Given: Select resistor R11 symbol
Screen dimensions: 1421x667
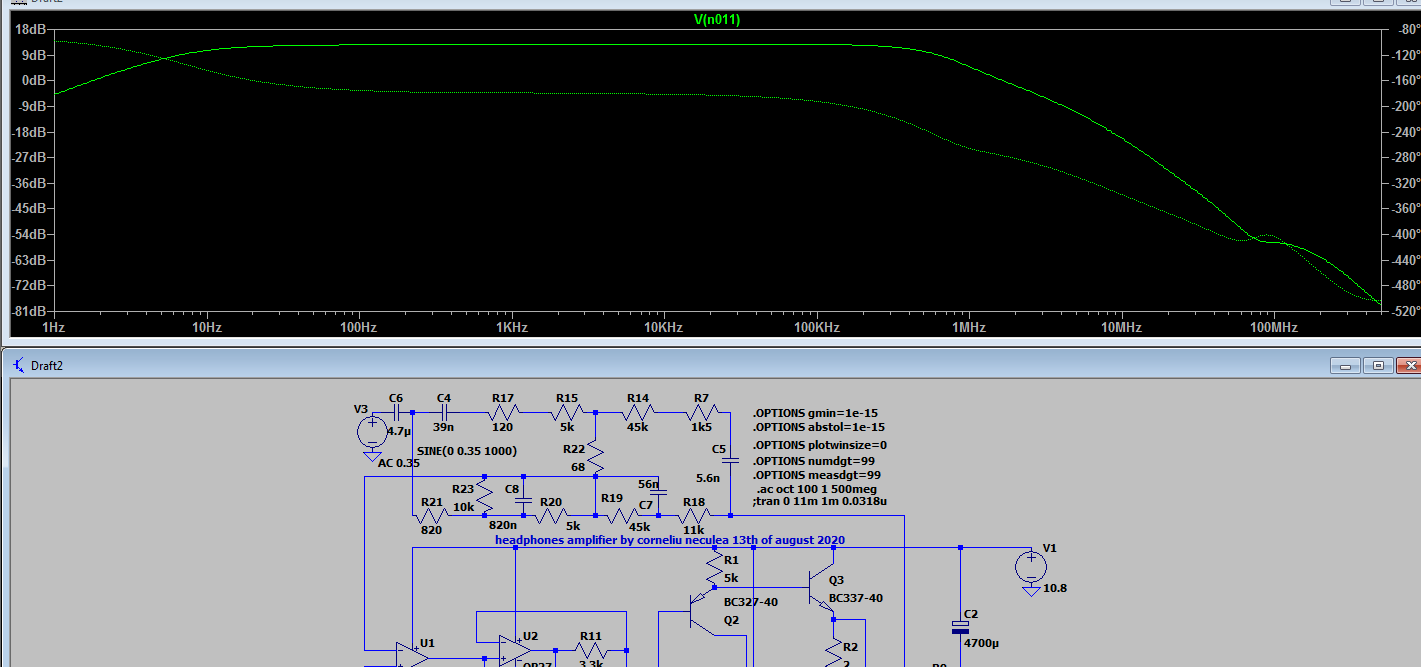Looking at the screenshot, I should (x=591, y=651).
